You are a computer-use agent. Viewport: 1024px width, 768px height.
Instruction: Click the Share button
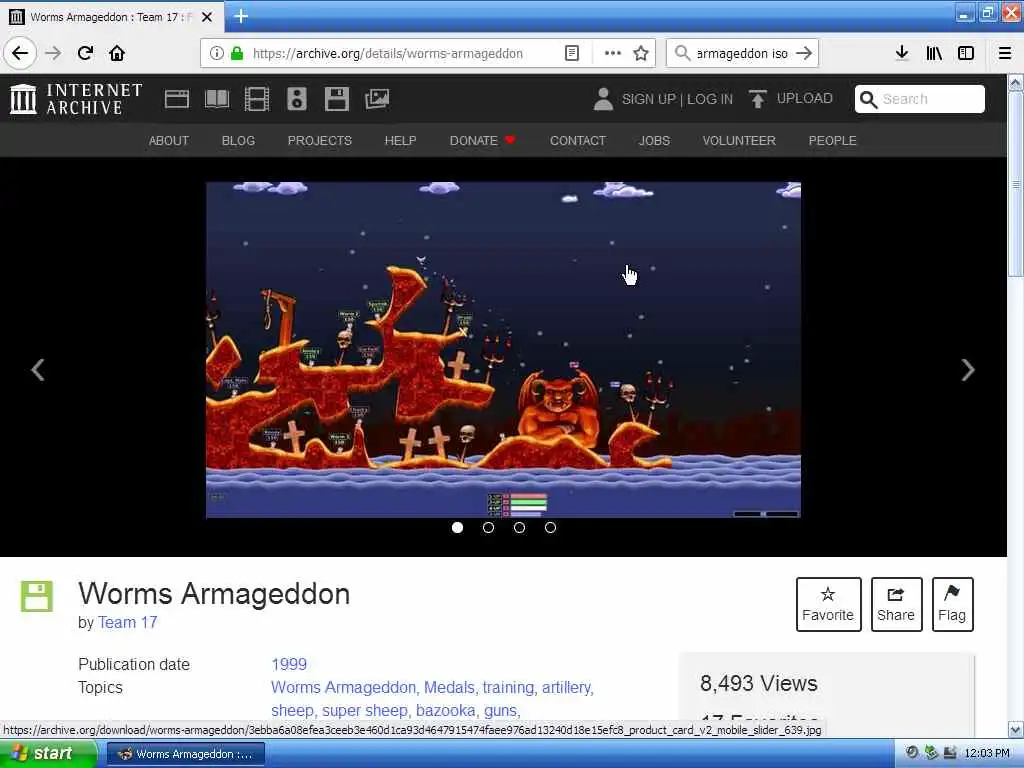[x=896, y=604]
